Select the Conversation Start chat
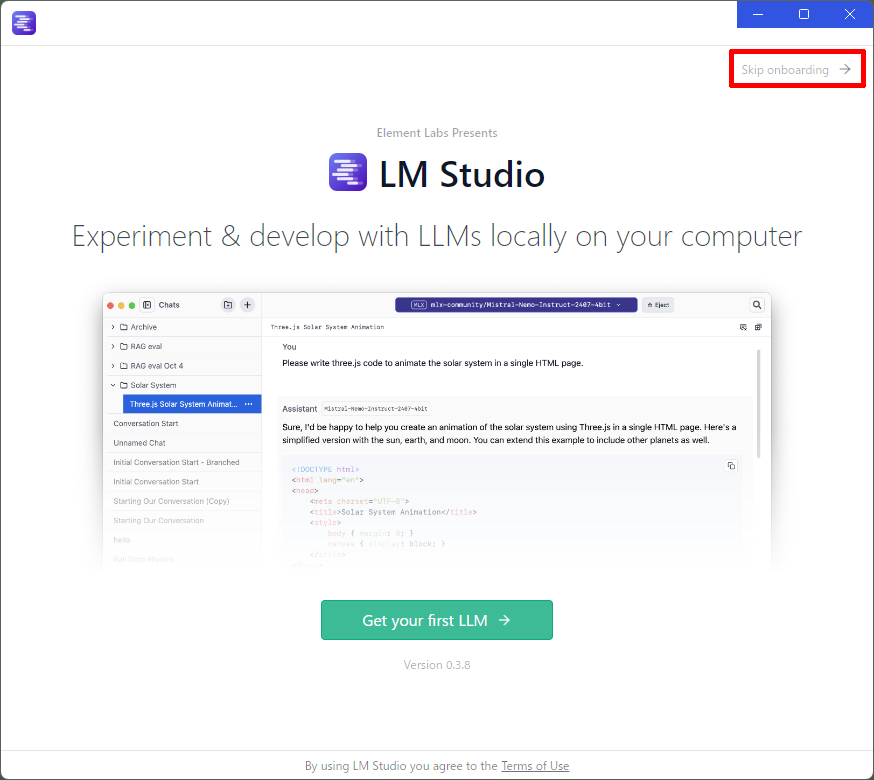The height and width of the screenshot is (780, 874). [x=183, y=424]
